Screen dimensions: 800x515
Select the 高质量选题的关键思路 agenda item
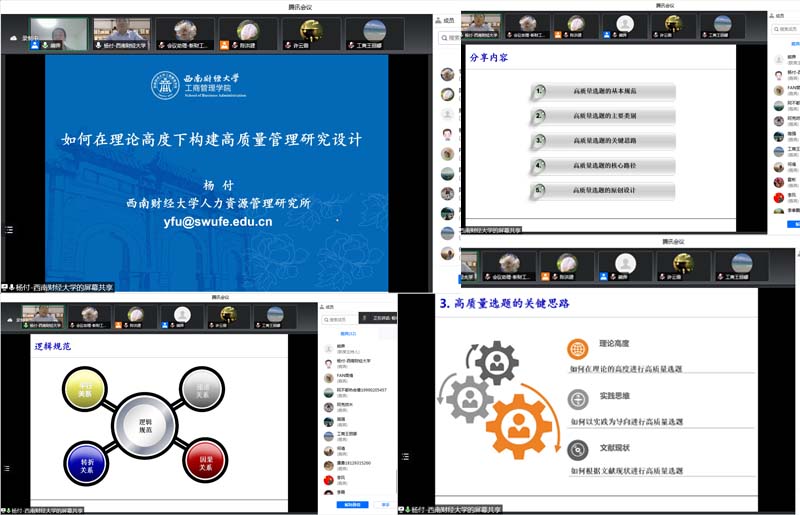(x=604, y=141)
